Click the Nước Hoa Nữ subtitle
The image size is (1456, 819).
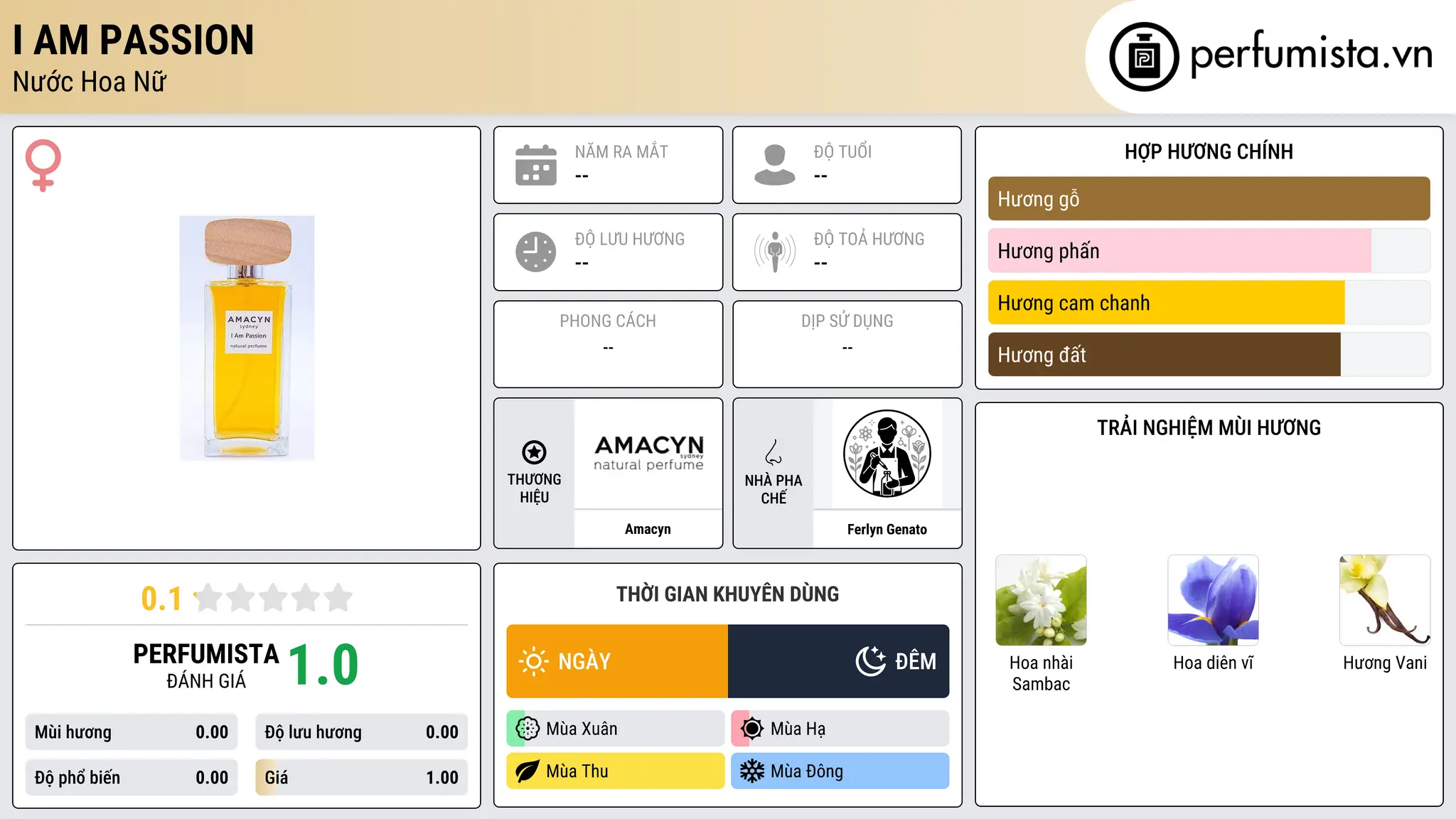90,82
